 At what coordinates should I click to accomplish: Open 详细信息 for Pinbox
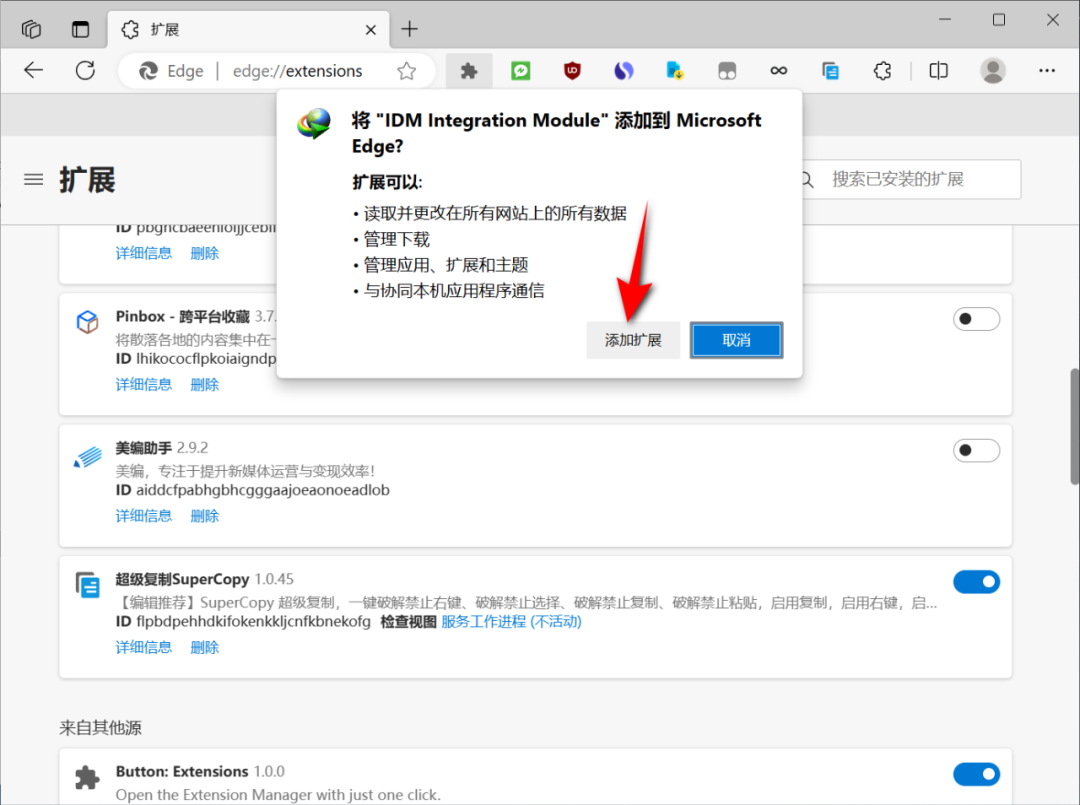(143, 385)
